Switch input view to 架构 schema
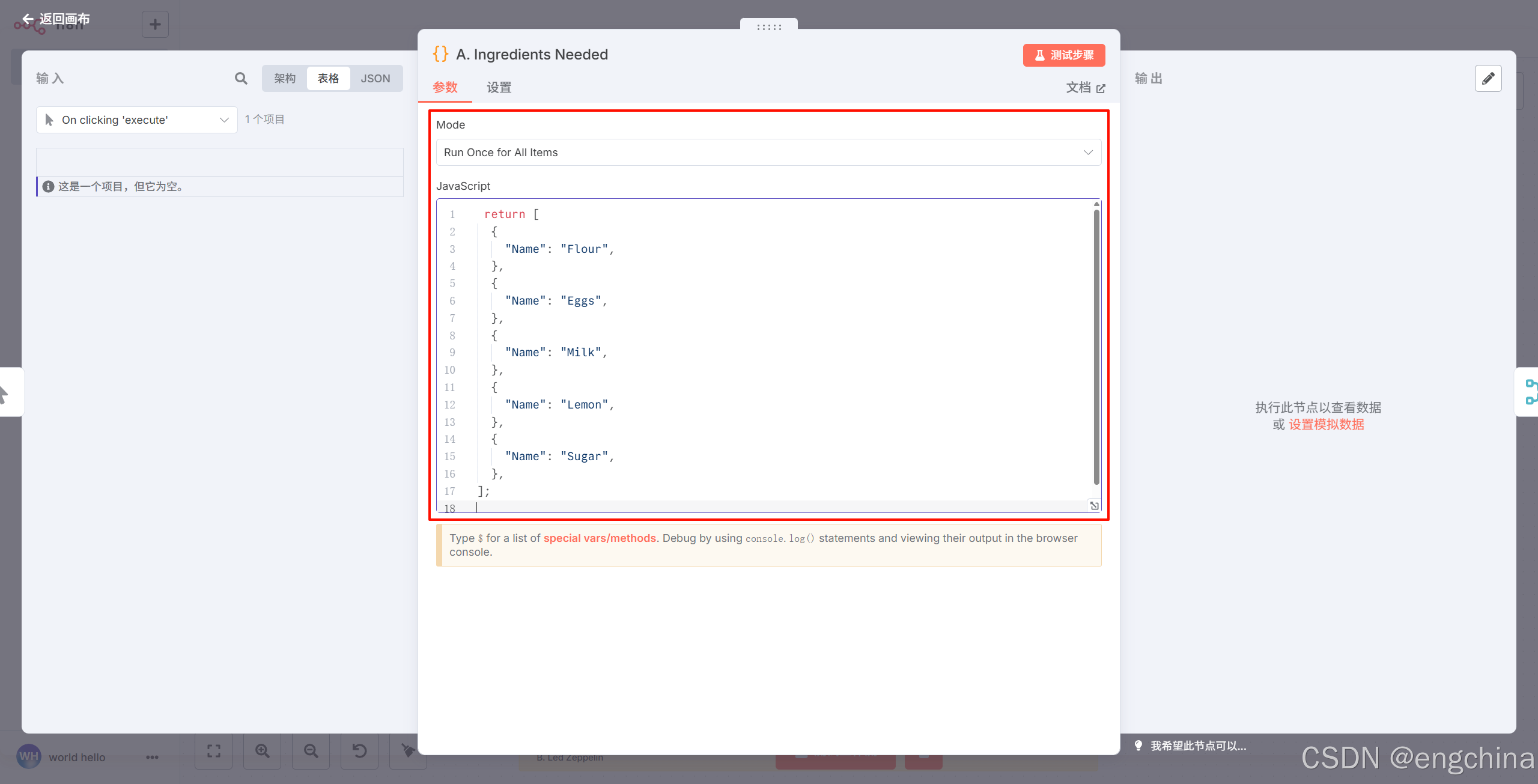The image size is (1538, 784). pos(285,79)
